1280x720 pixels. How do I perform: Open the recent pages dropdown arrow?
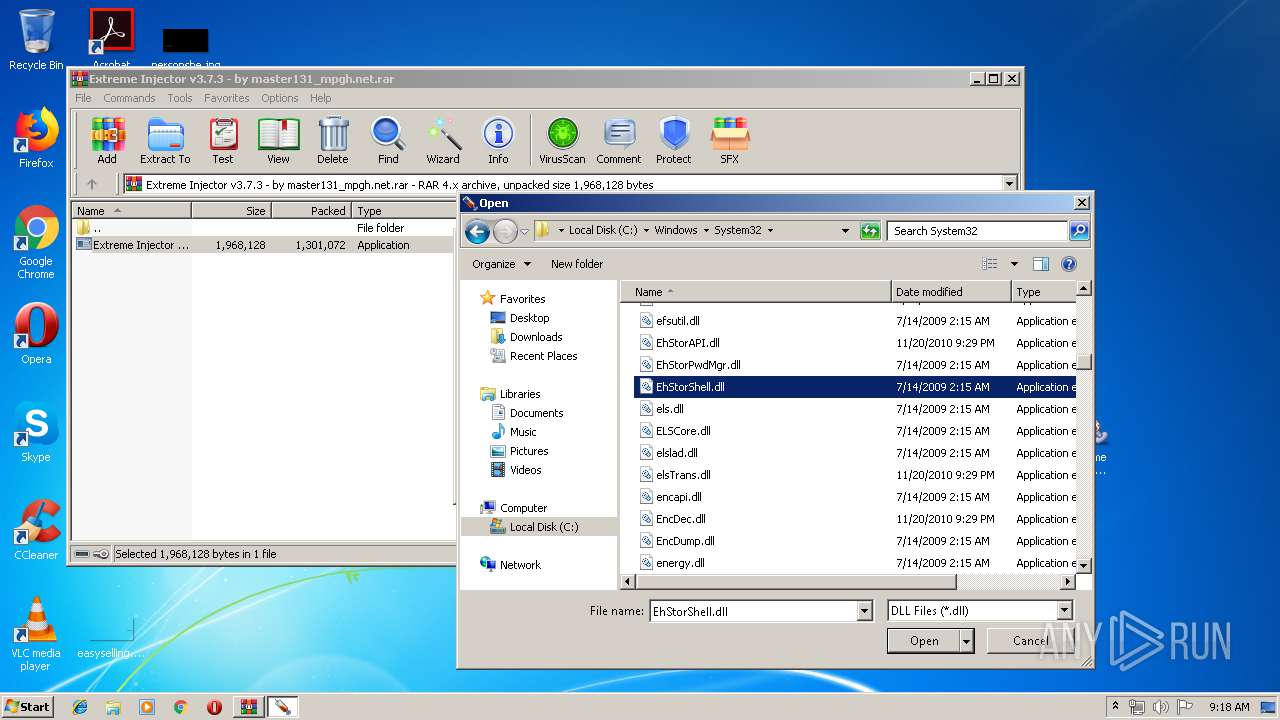click(x=524, y=232)
